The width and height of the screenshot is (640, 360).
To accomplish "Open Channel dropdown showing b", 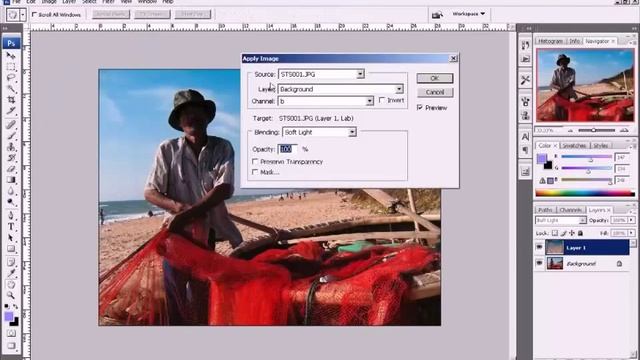I will [326, 101].
